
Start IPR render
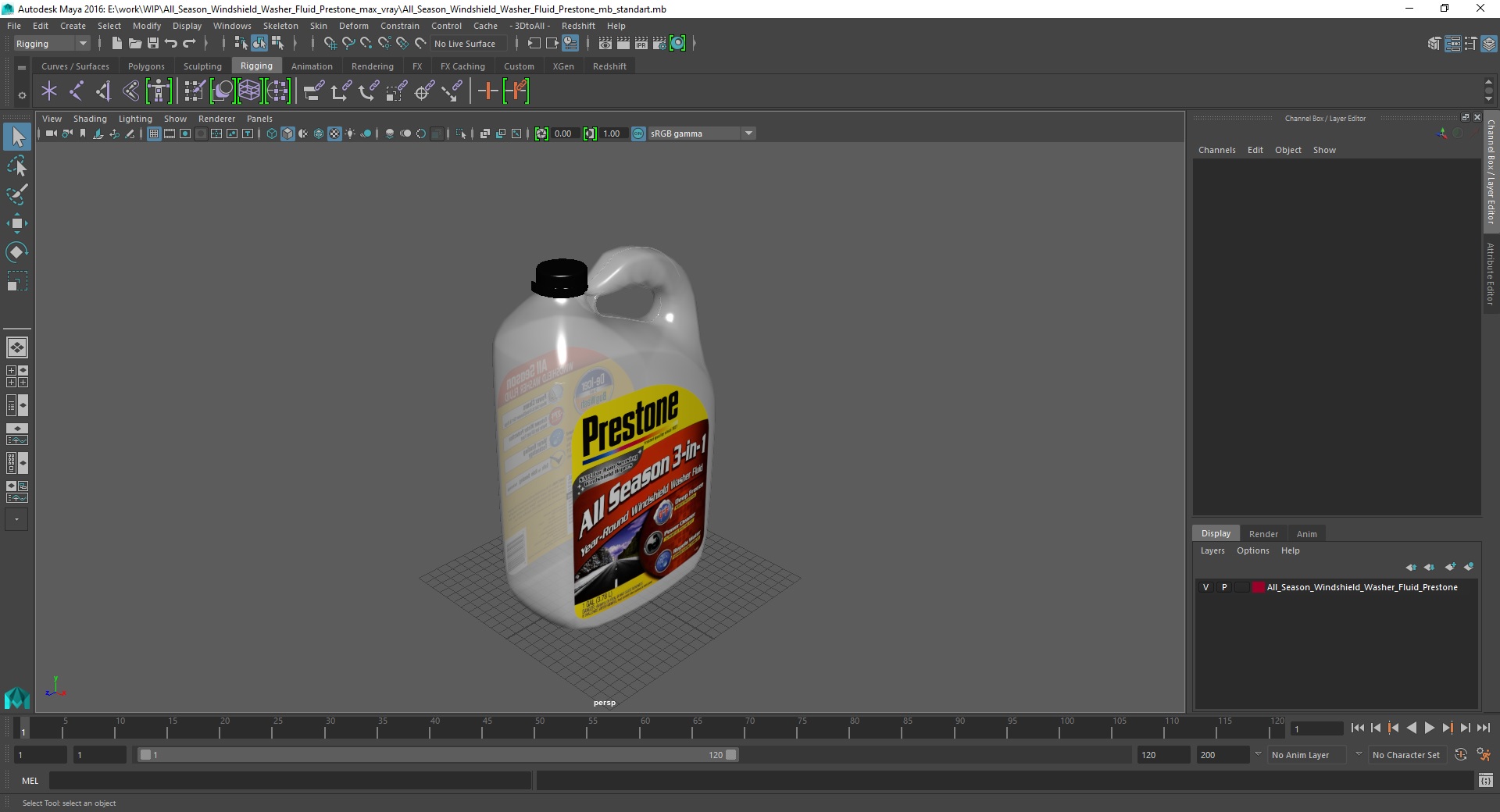click(641, 44)
